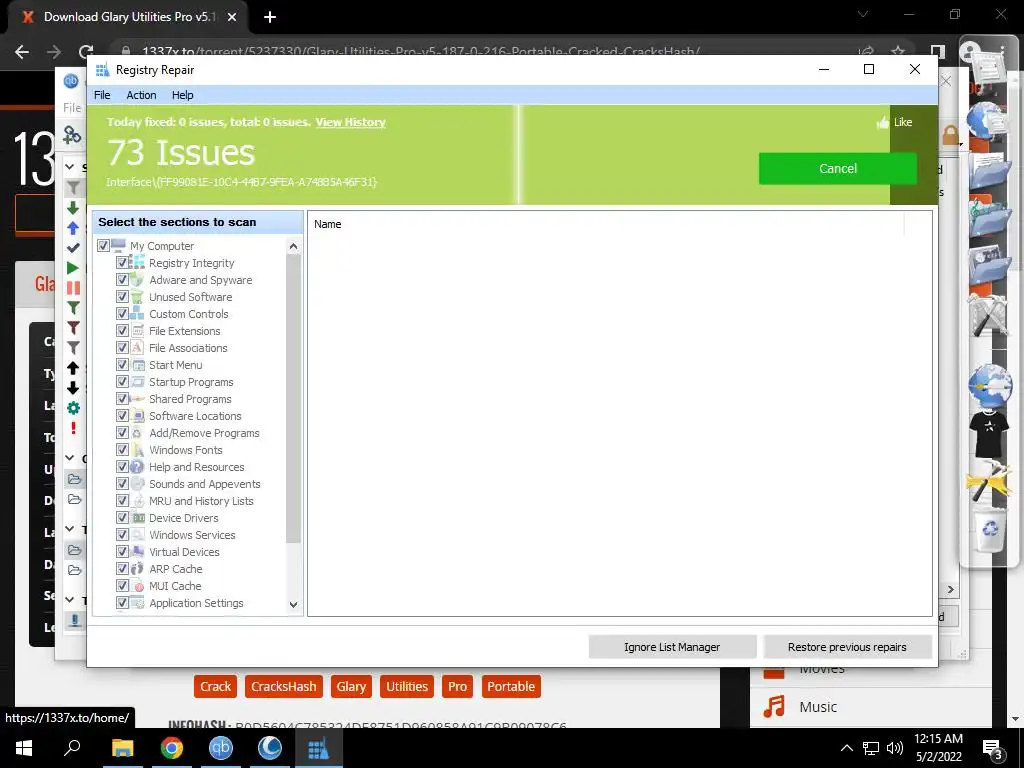Click the Custom Controls blocks icon in section tree

pos(137,313)
